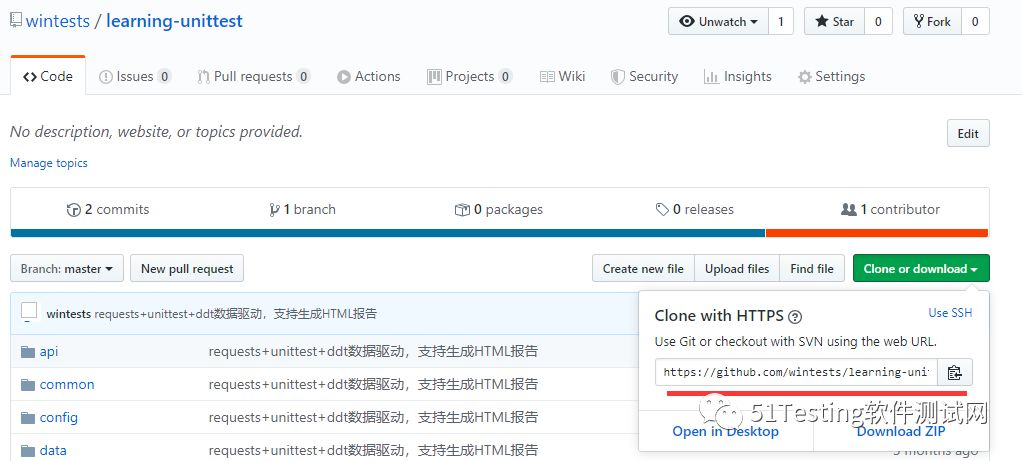View the 1 branch
Screen dimensions: 1022x461
coord(302,209)
